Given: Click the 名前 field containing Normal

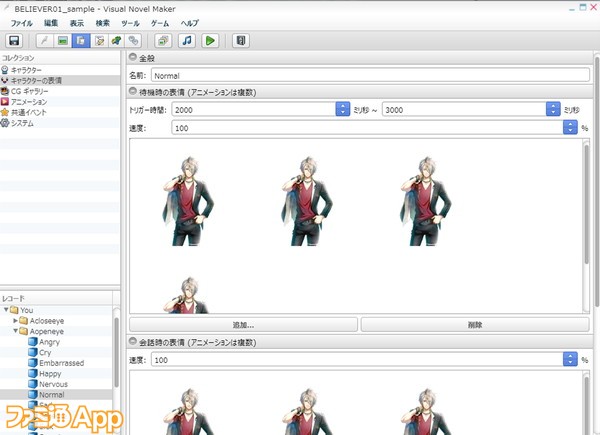Looking at the screenshot, I should click(370, 75).
